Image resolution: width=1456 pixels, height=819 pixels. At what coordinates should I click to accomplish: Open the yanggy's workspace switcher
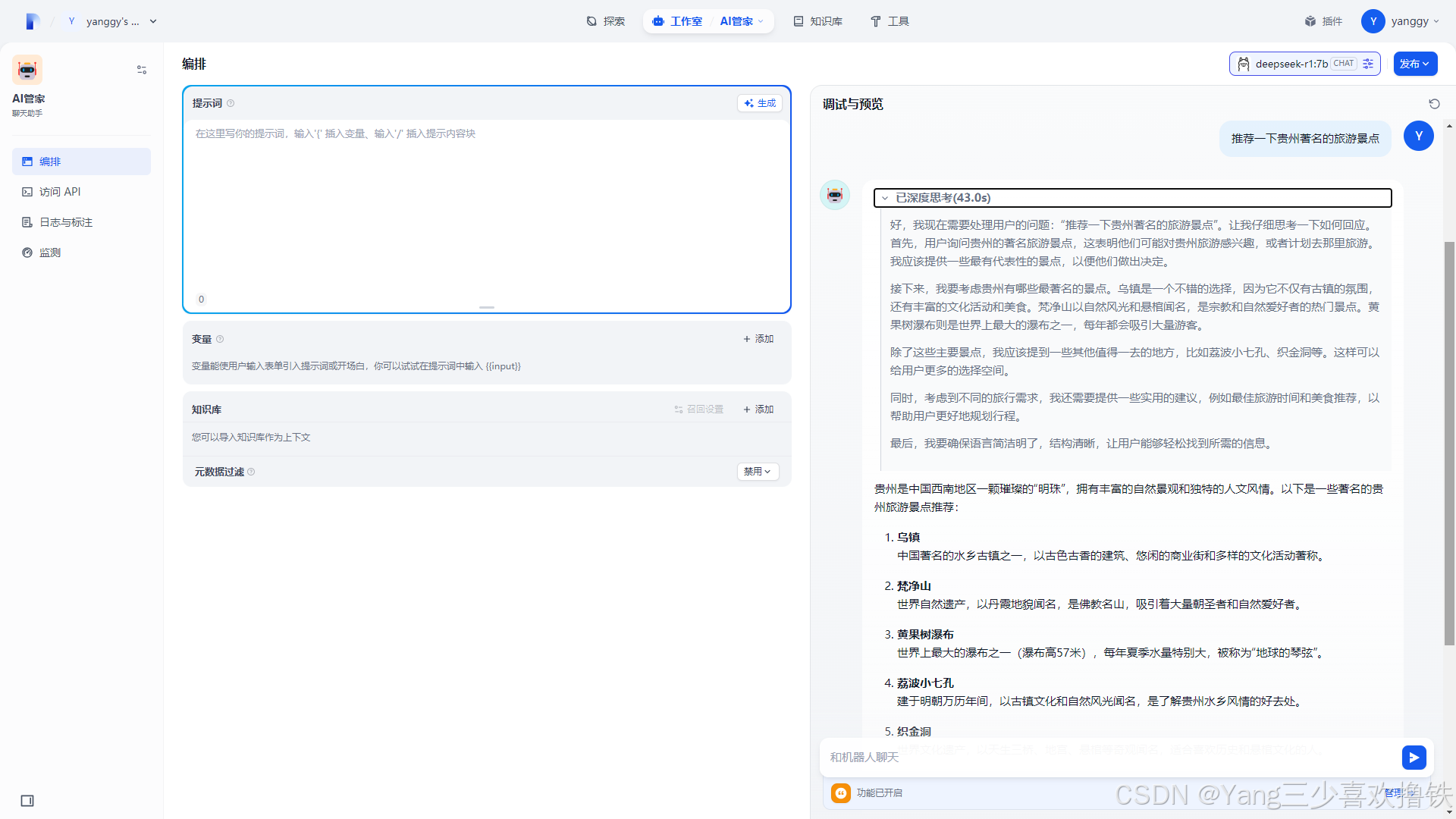pos(112,21)
